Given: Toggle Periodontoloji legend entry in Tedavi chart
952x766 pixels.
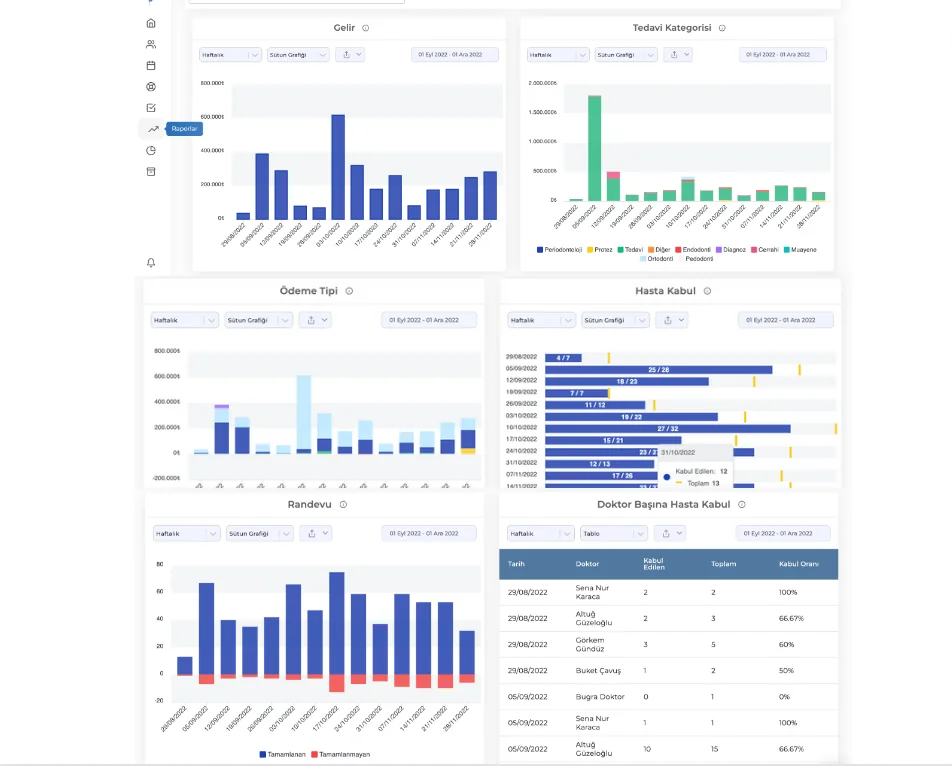Looking at the screenshot, I should [559, 249].
